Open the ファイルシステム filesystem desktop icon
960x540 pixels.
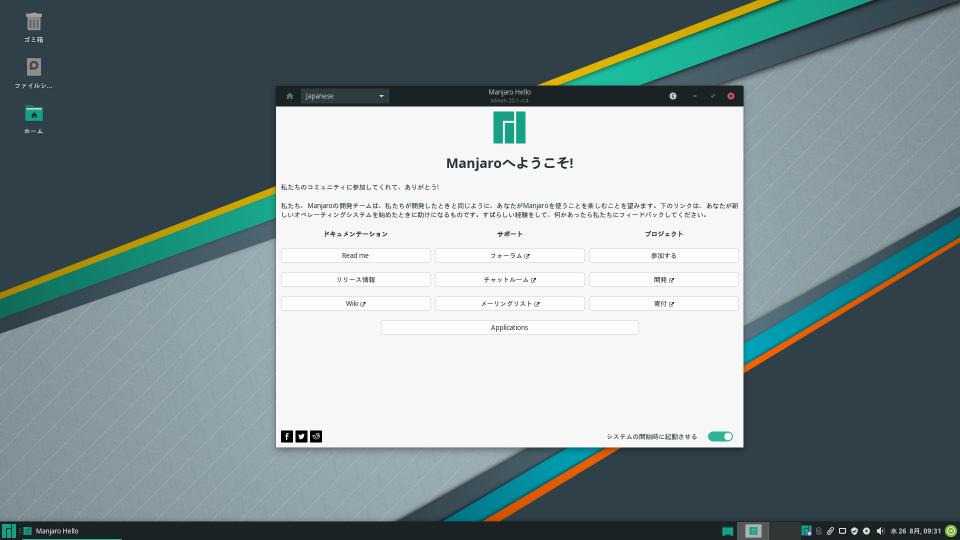click(34, 73)
